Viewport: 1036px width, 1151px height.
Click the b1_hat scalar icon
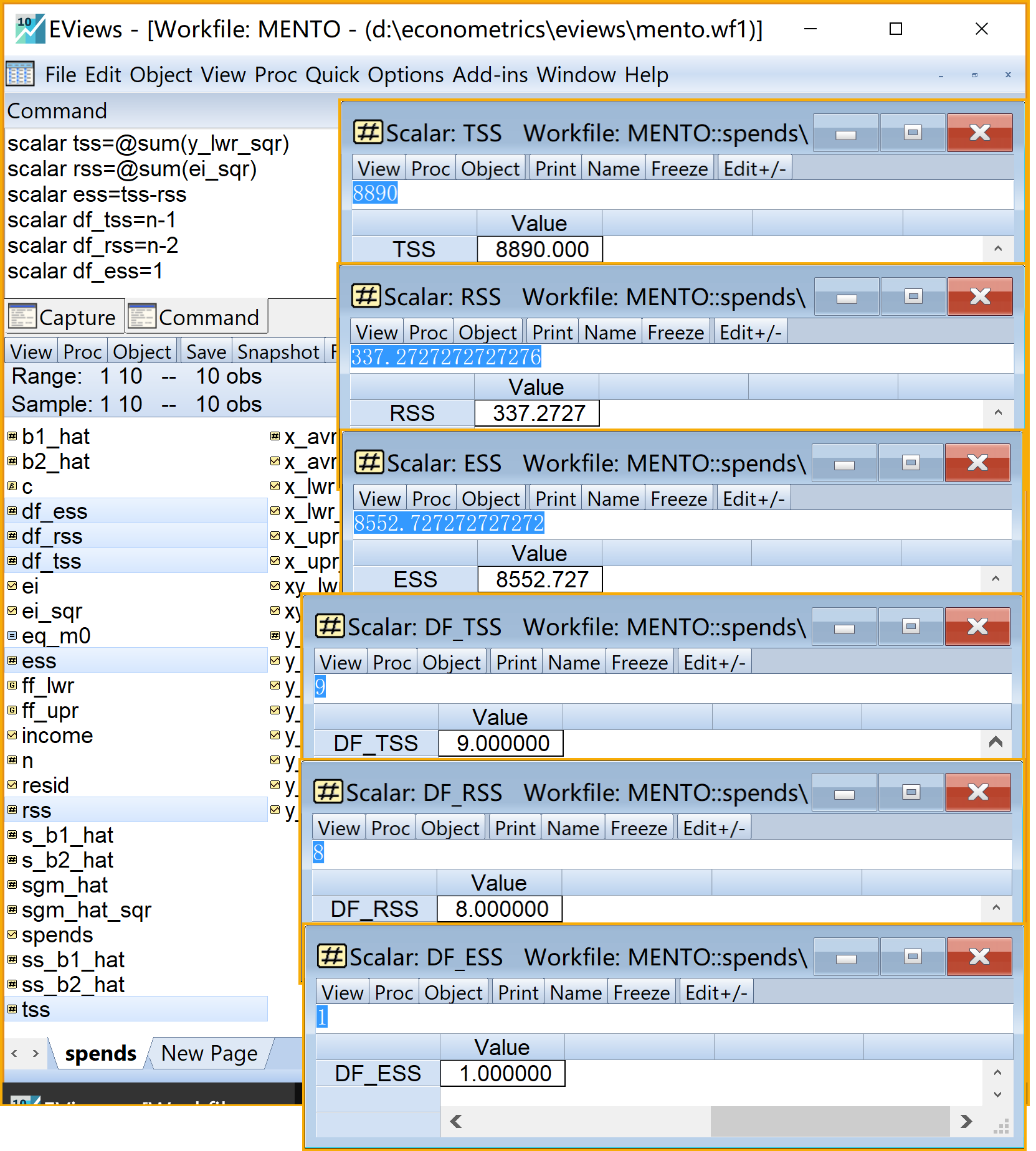[12, 437]
